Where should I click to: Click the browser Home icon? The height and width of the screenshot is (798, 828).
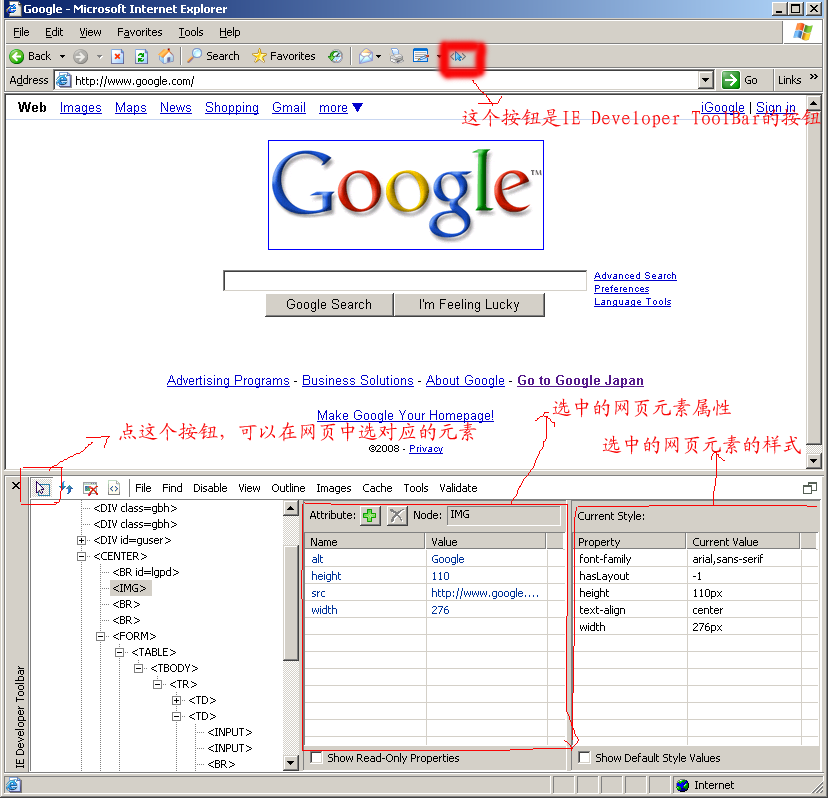tap(166, 56)
